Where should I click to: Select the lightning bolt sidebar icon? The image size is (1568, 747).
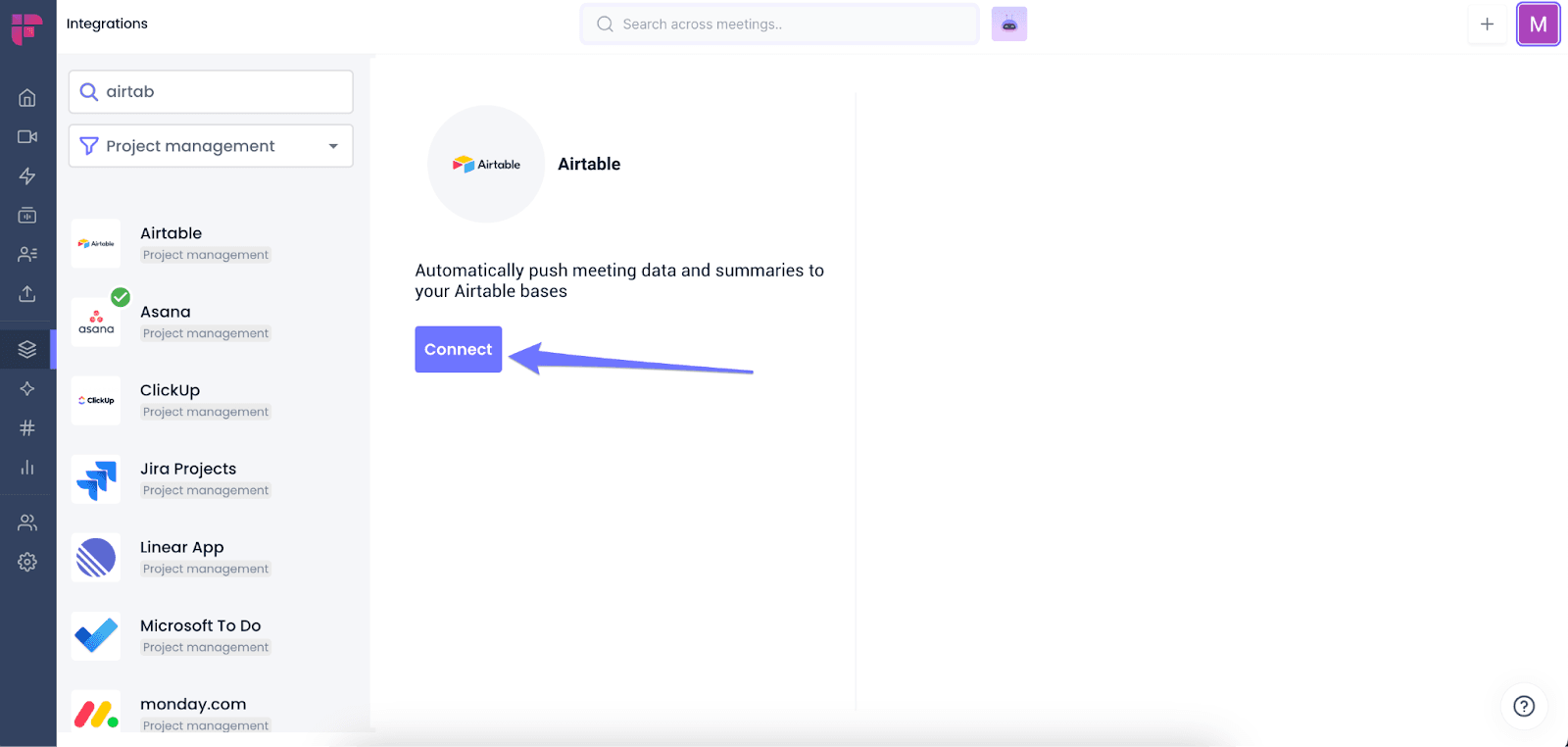pos(27,176)
